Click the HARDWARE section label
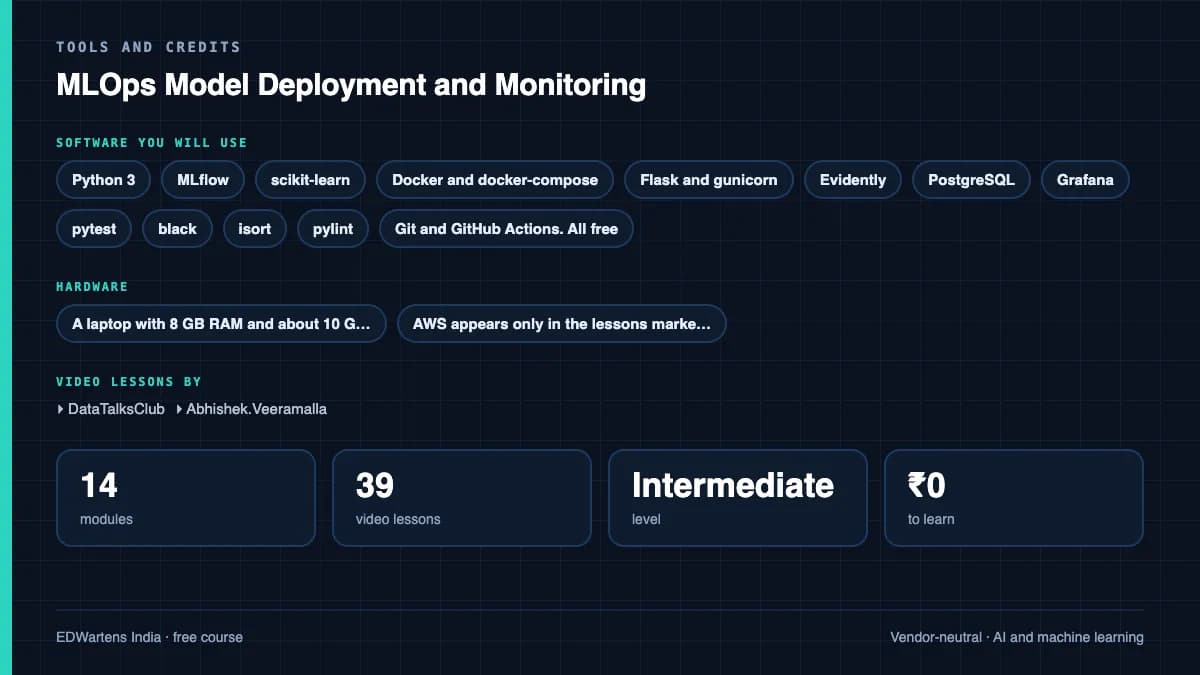Image resolution: width=1200 pixels, height=675 pixels. 92,287
